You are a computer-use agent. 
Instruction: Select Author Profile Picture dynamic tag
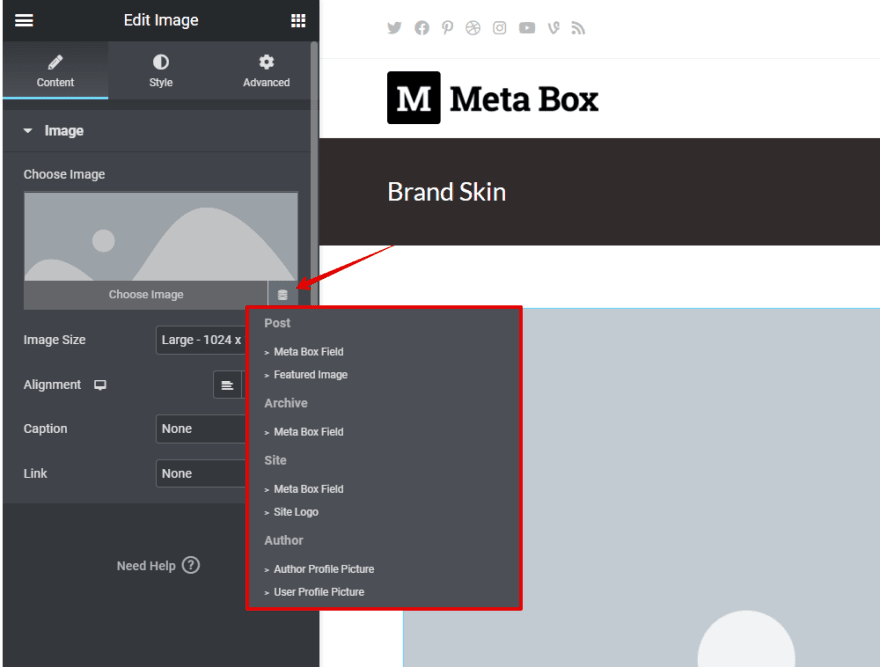(324, 569)
